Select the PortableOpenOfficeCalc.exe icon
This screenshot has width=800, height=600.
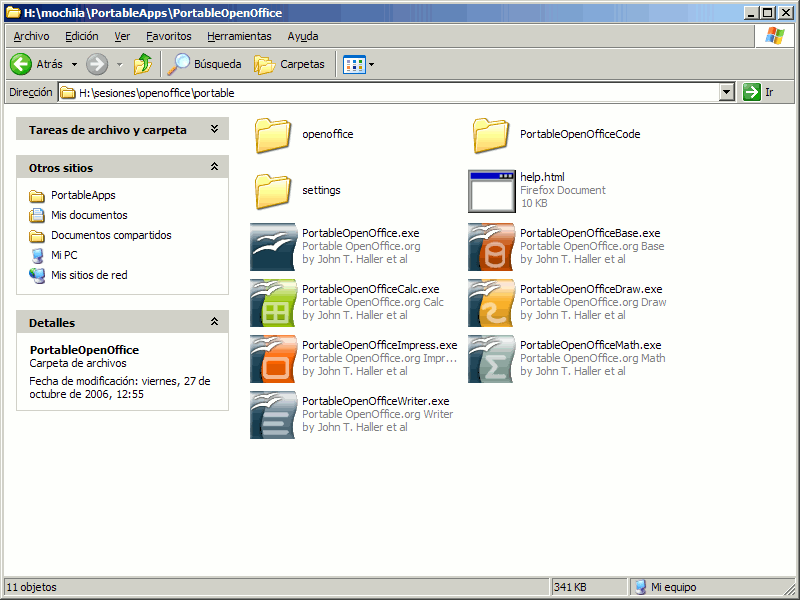(x=273, y=303)
